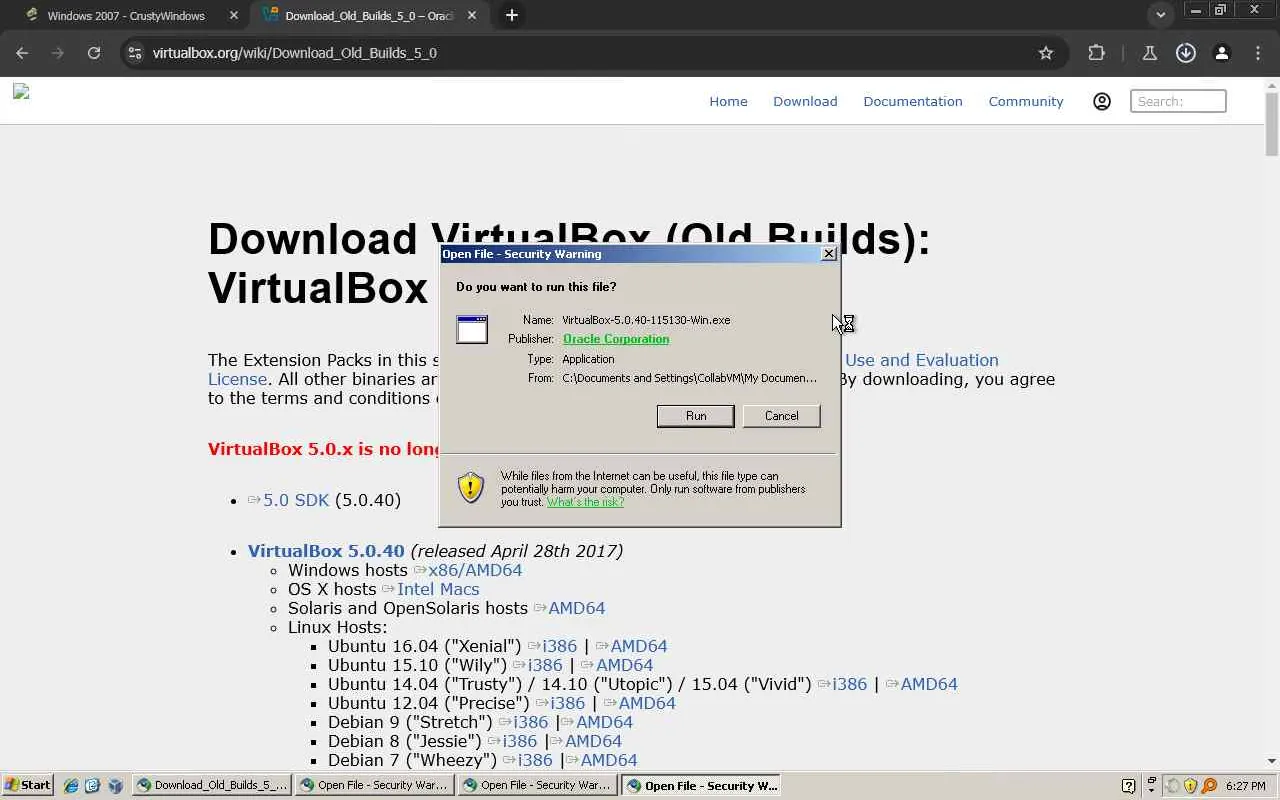Open the Chrome three-dot menu
Screen dimensions: 1280x800
click(x=1258, y=53)
